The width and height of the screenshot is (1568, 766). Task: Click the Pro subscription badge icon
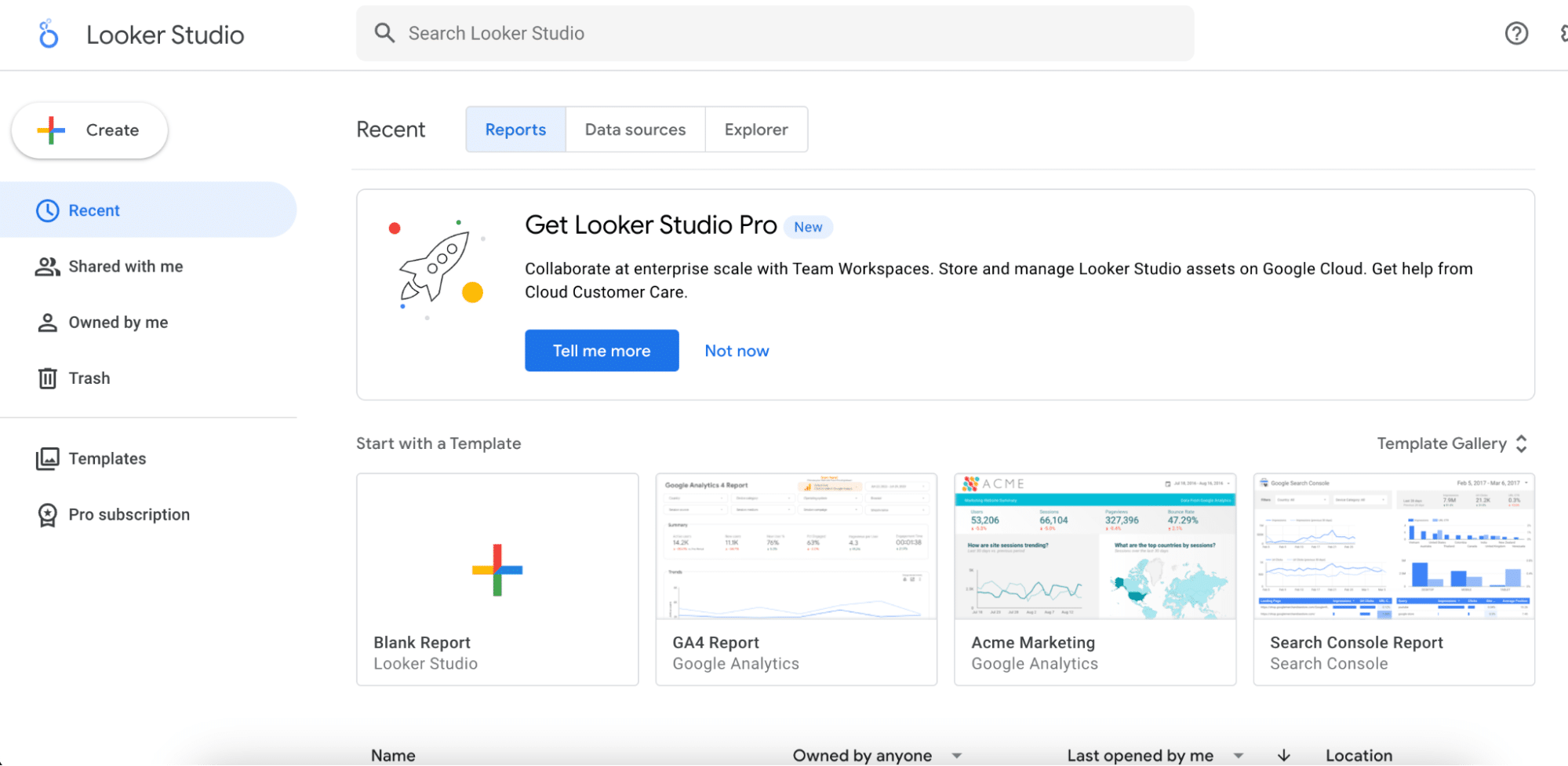click(48, 515)
